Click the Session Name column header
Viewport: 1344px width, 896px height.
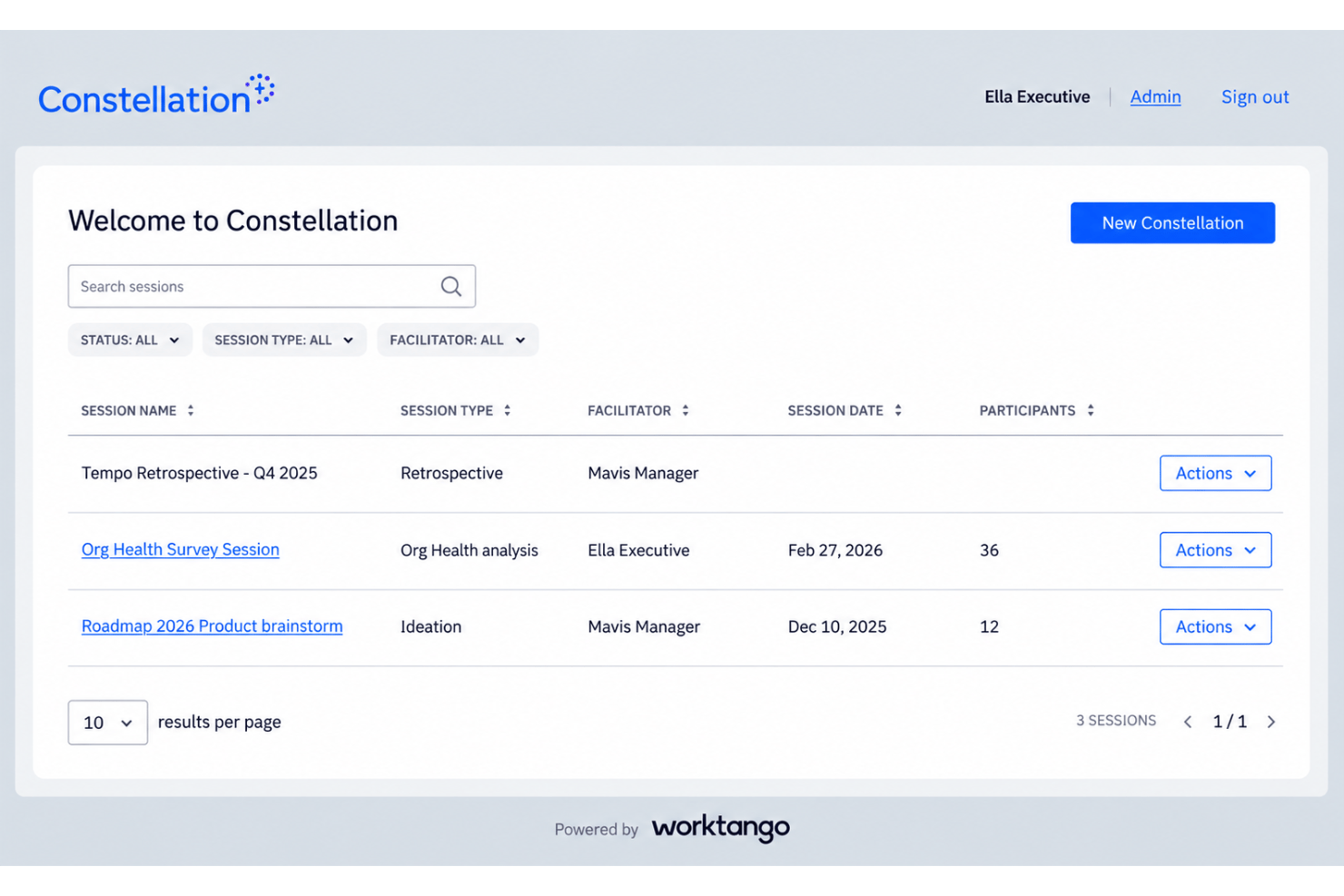[129, 410]
